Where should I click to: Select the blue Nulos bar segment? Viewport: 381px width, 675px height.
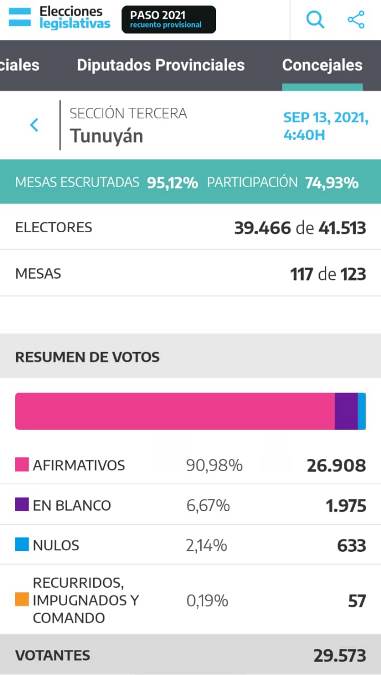tap(362, 411)
